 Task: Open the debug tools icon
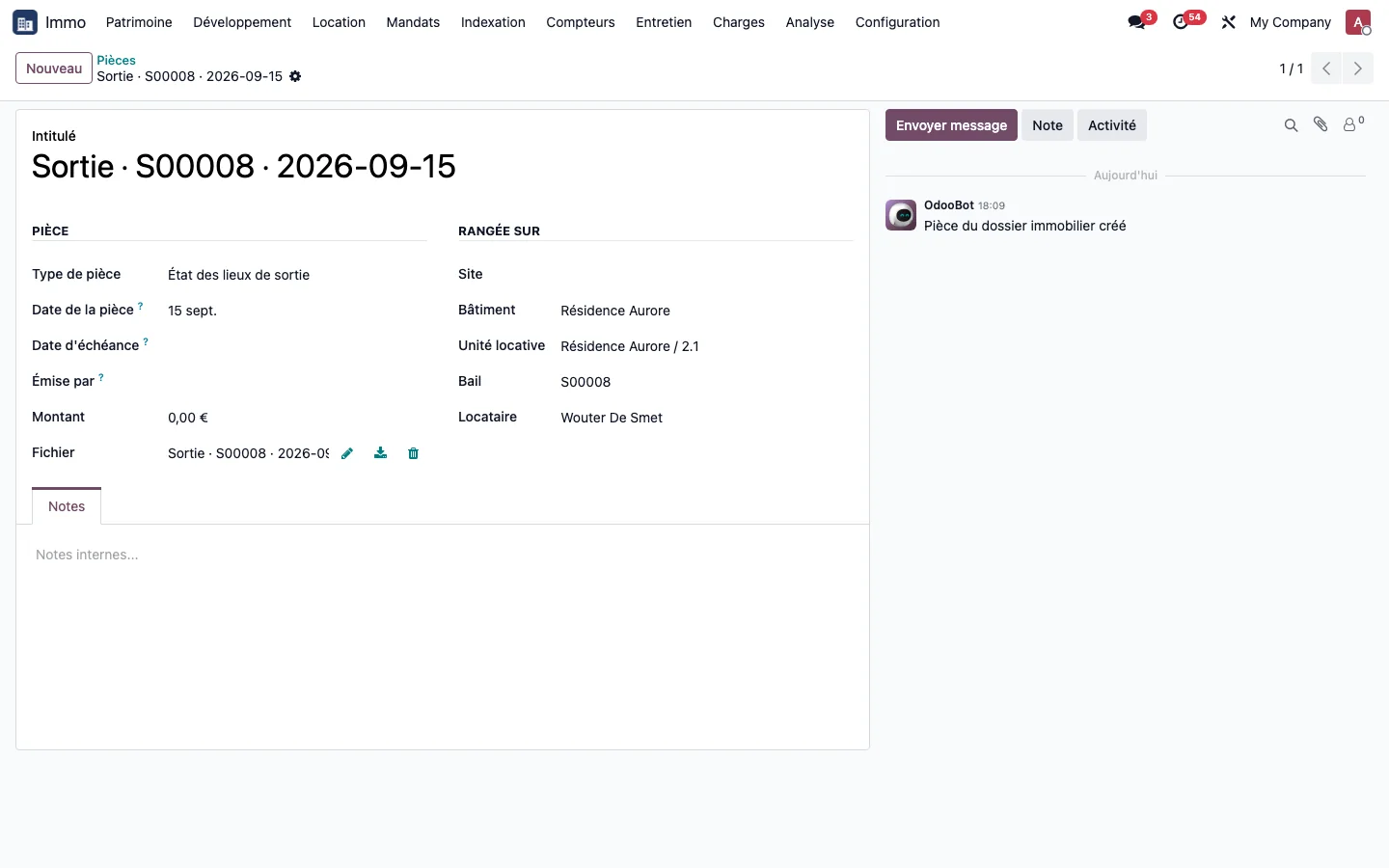1228,22
